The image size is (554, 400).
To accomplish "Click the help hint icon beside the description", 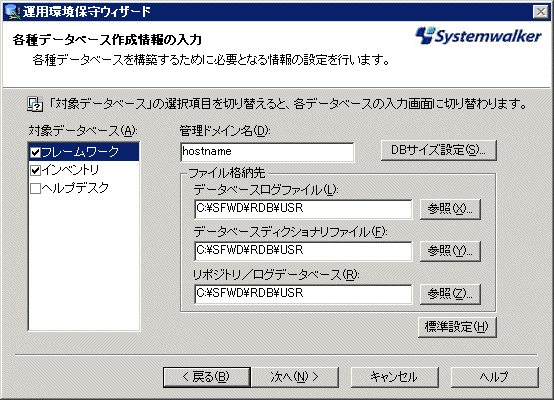I will click(35, 104).
